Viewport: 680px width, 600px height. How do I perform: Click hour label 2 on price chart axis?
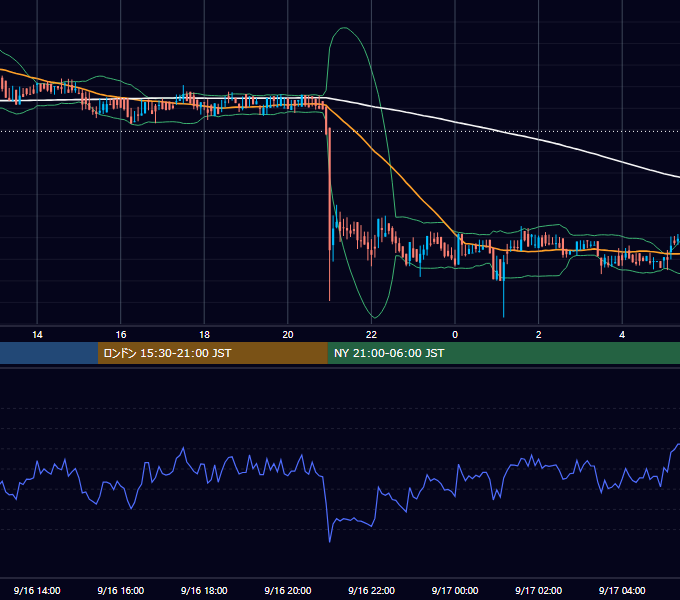(539, 335)
